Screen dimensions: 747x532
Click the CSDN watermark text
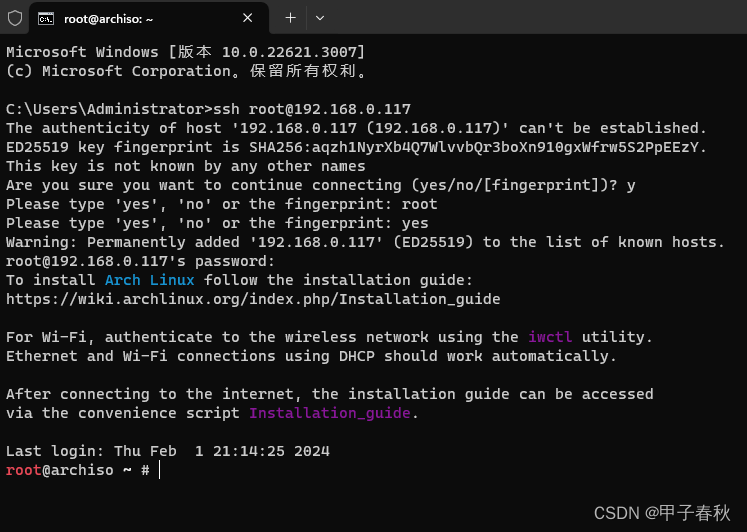coord(662,513)
